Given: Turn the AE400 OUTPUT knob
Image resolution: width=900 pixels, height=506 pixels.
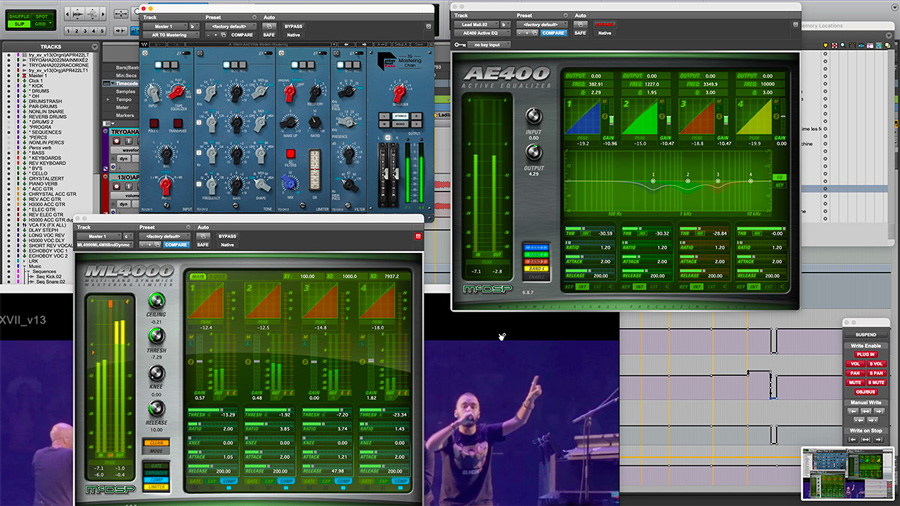Looking at the screenshot, I should click(534, 152).
